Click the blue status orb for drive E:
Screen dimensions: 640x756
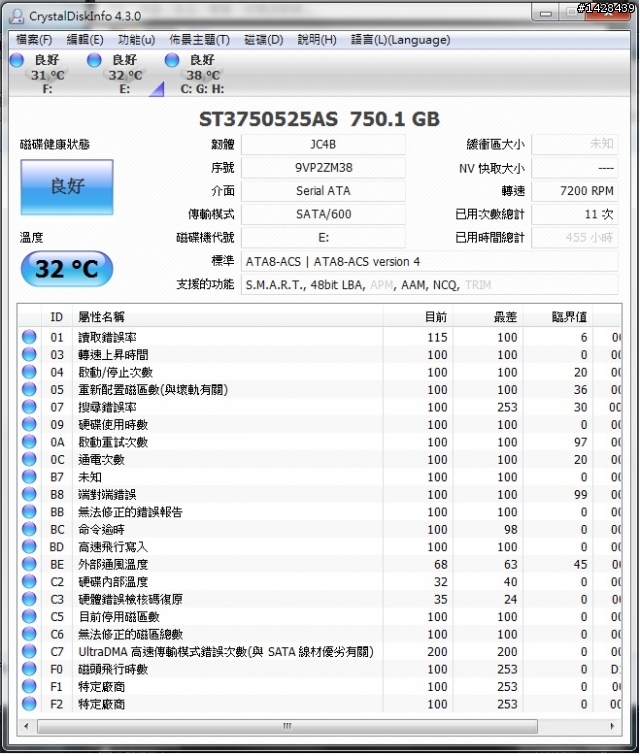point(94,60)
